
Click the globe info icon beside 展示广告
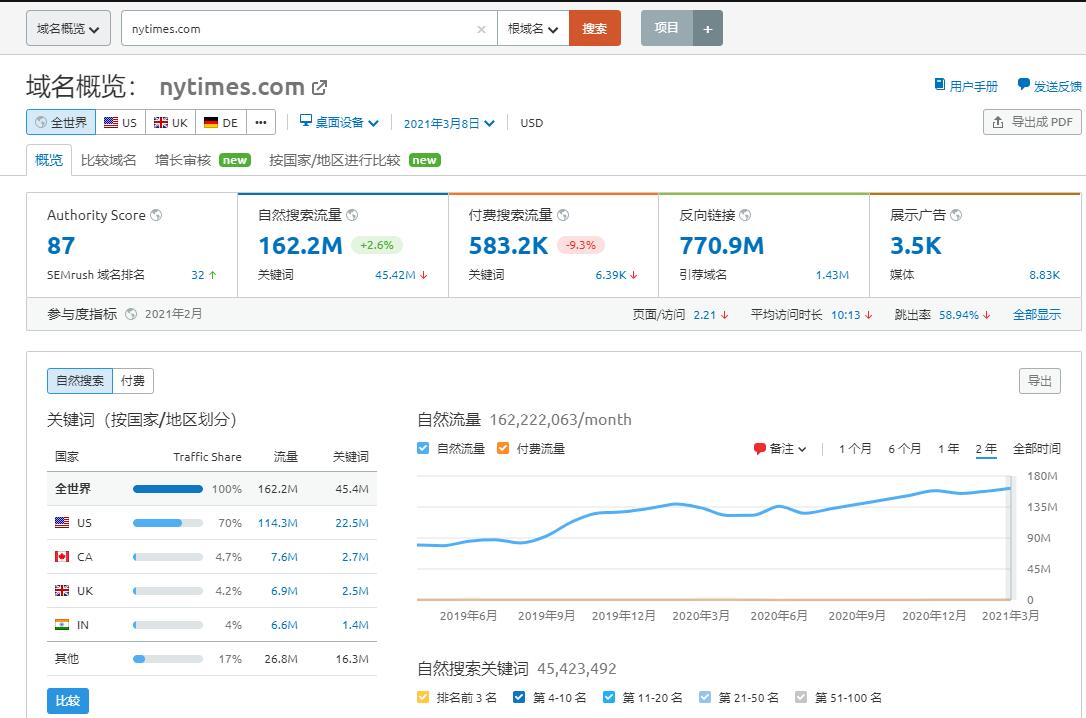click(956, 215)
